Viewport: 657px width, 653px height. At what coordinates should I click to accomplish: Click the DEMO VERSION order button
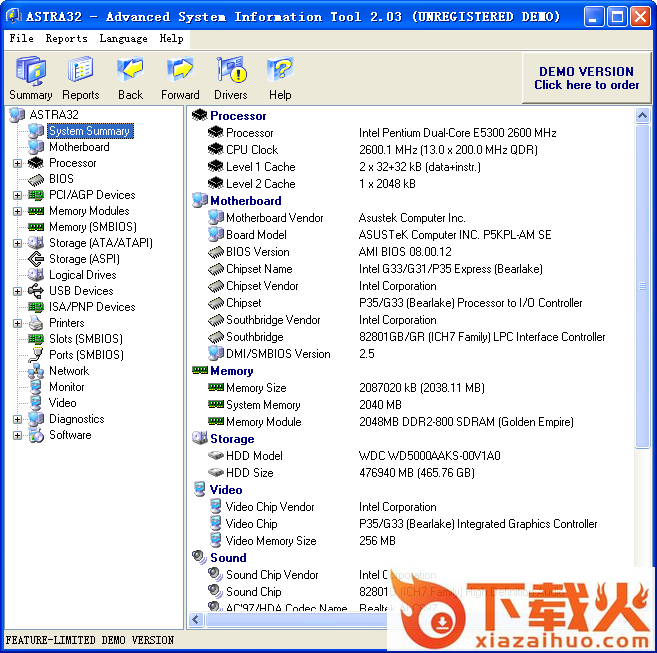coord(587,78)
